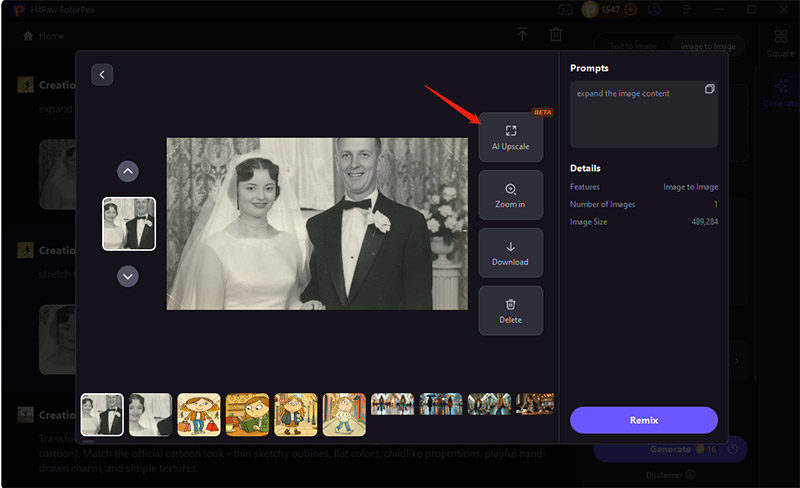Open the user account profile icon
Image resolution: width=800 pixels, height=488 pixels.
point(654,9)
